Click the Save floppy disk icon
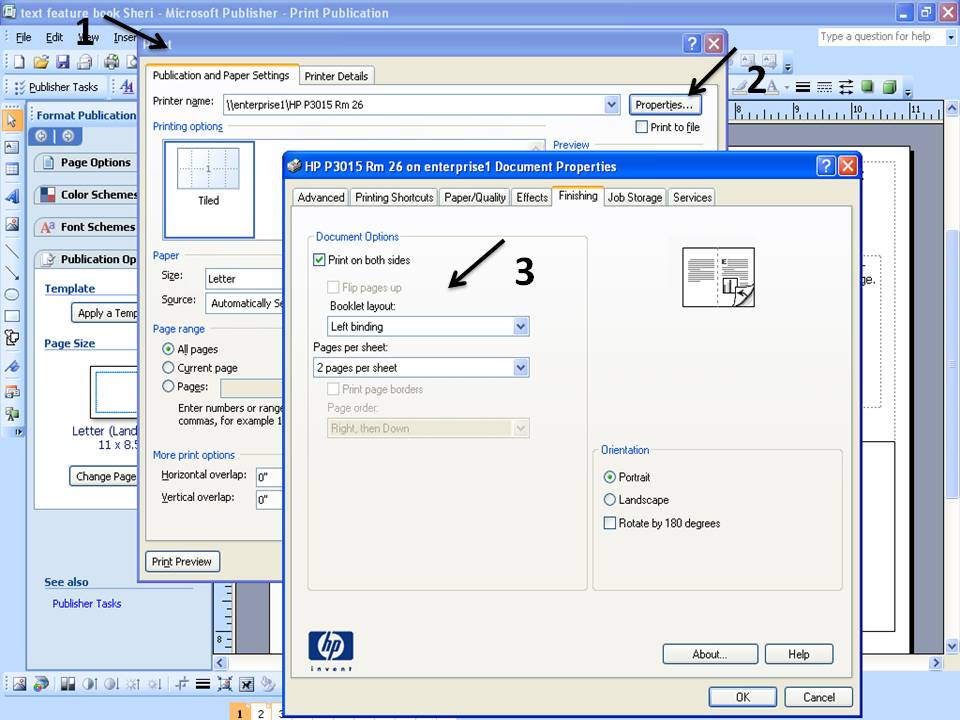 [62, 62]
